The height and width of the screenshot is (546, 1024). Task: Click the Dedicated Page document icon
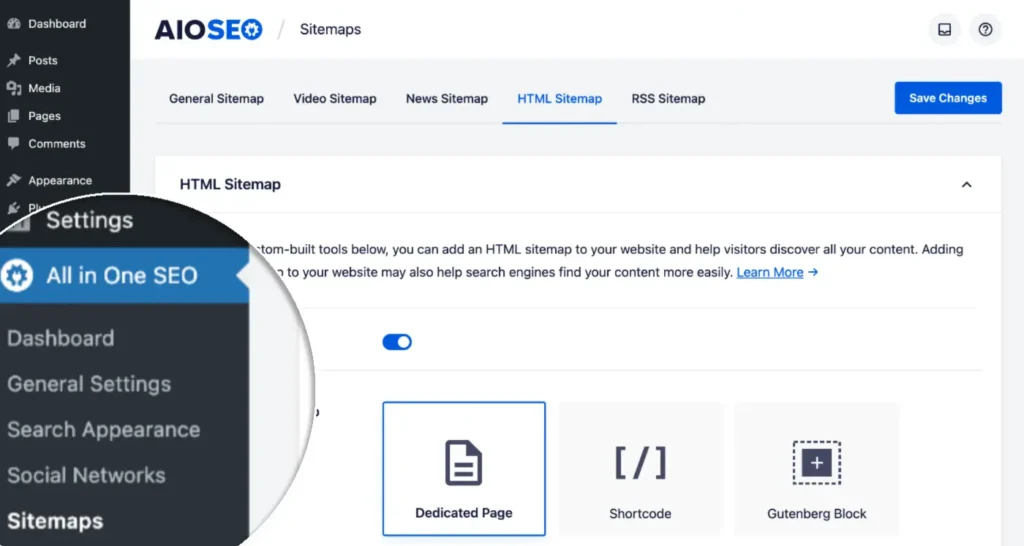[464, 463]
